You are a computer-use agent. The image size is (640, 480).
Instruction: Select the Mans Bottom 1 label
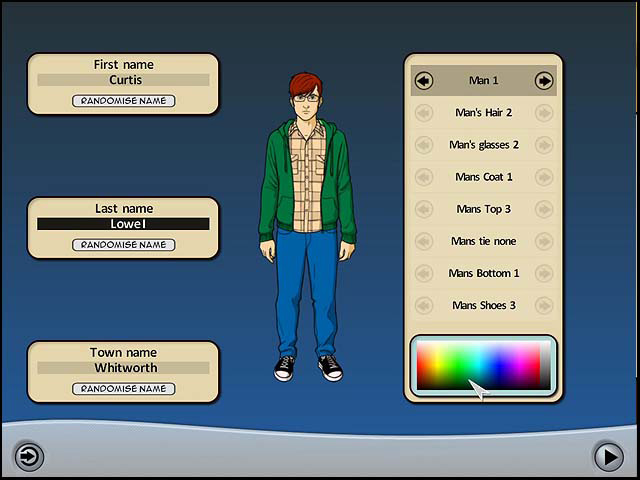pyautogui.click(x=484, y=273)
